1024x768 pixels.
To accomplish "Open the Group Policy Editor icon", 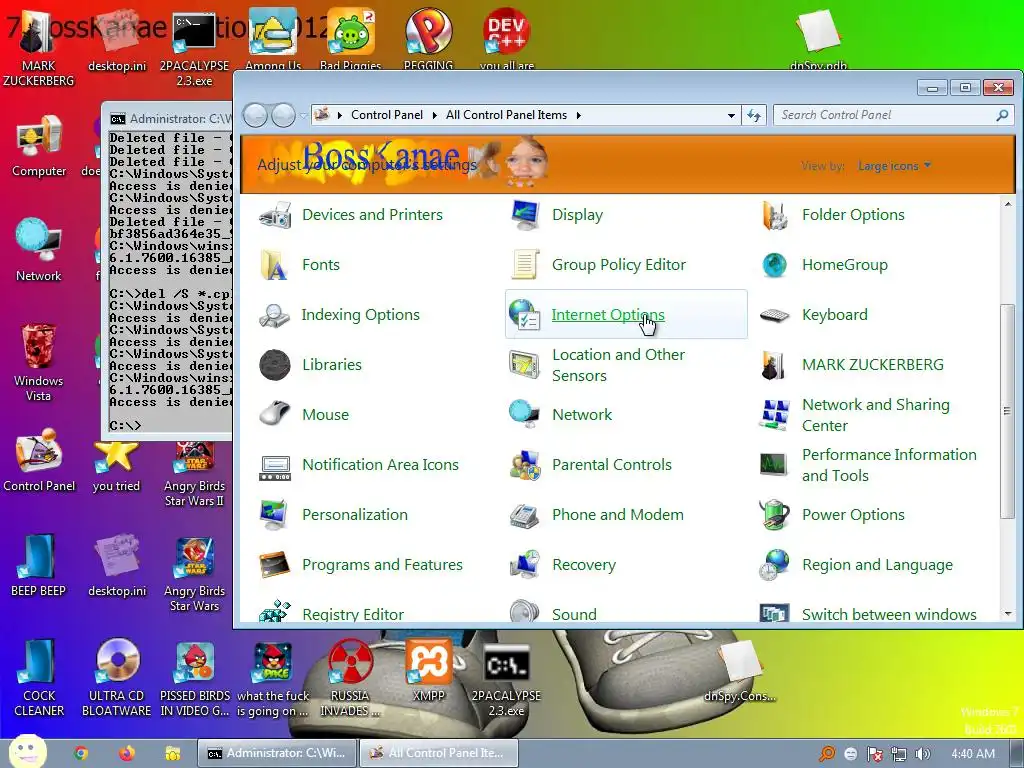I will (x=525, y=265).
